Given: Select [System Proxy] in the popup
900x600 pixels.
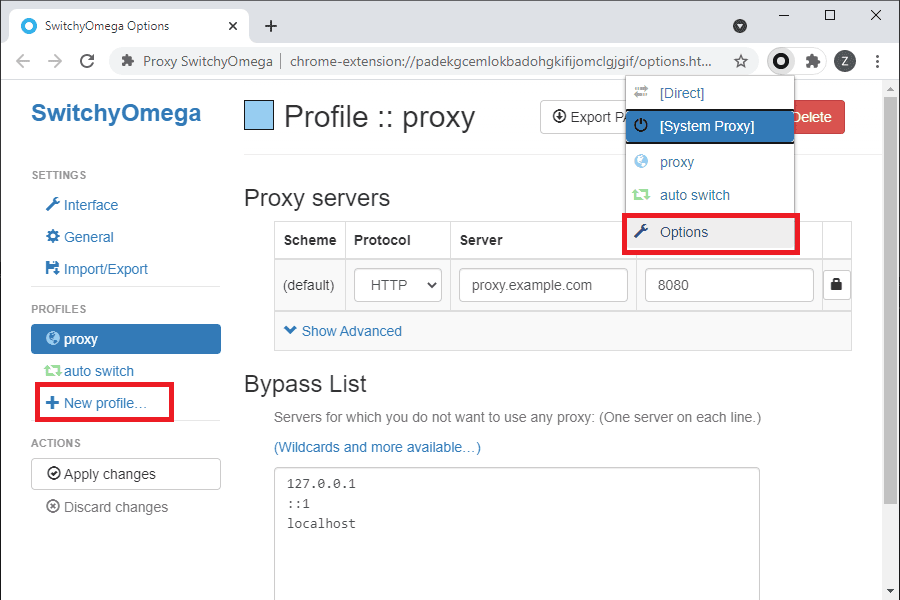Looking at the screenshot, I should coord(709,126).
